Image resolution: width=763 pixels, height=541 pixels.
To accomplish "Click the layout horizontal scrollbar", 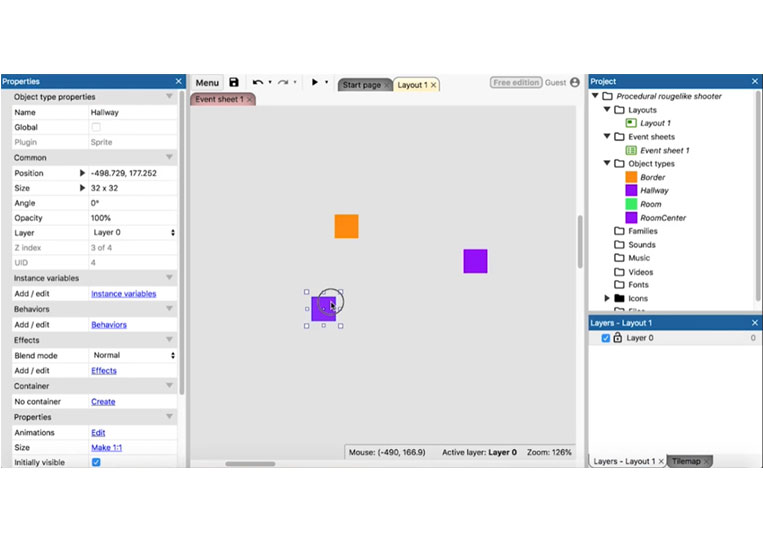I will point(250,464).
